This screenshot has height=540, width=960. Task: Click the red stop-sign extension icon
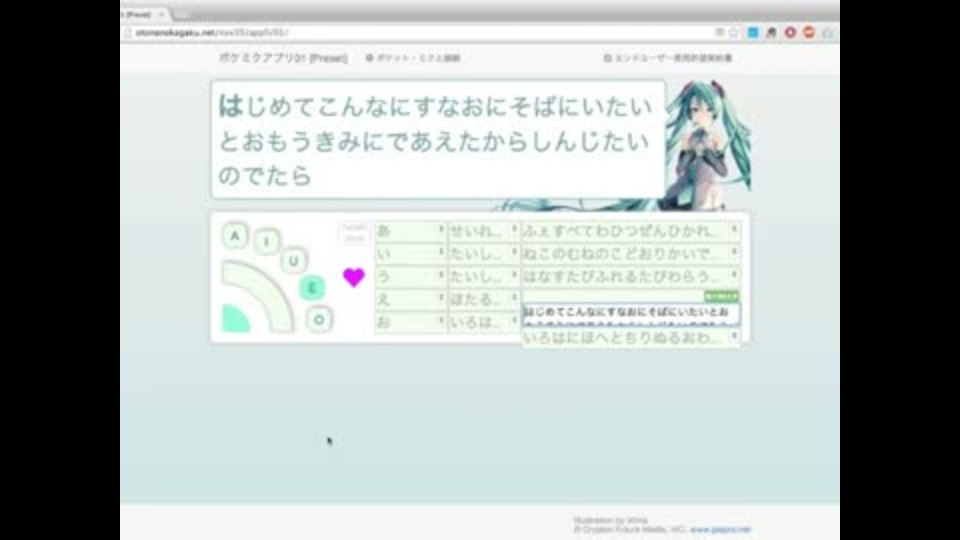click(809, 32)
